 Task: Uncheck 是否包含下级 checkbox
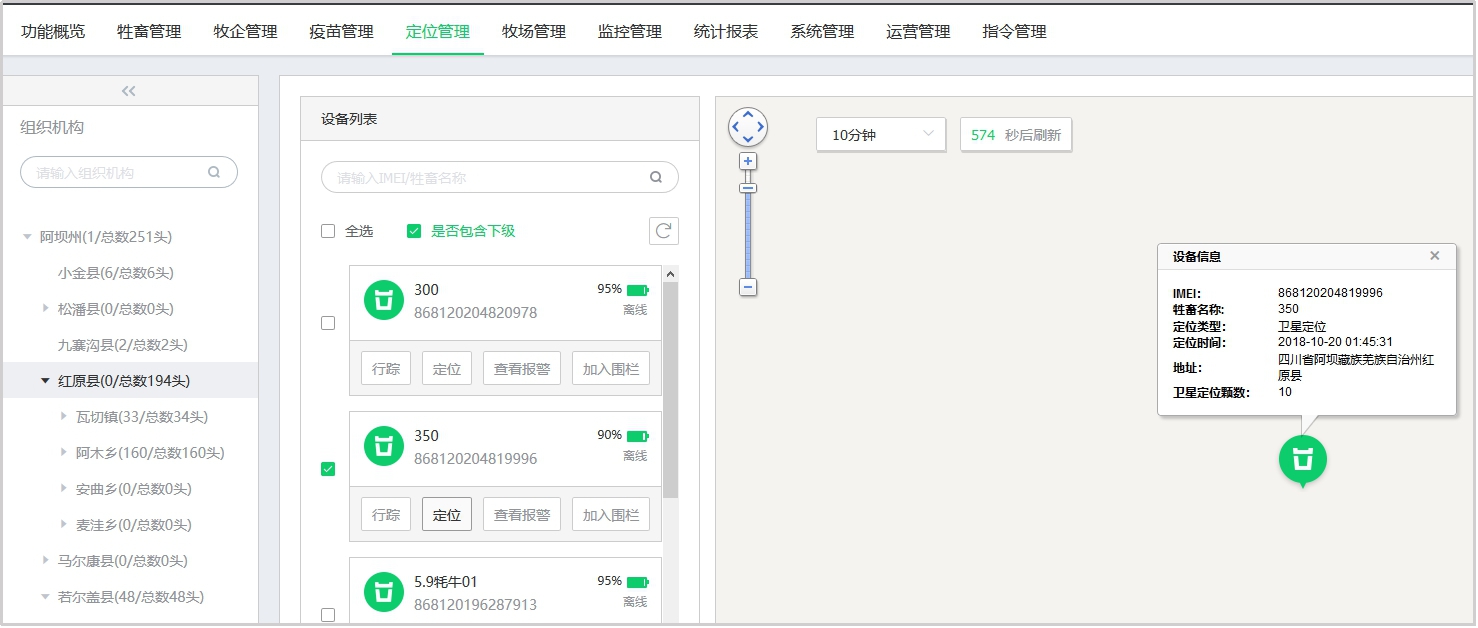[x=414, y=231]
